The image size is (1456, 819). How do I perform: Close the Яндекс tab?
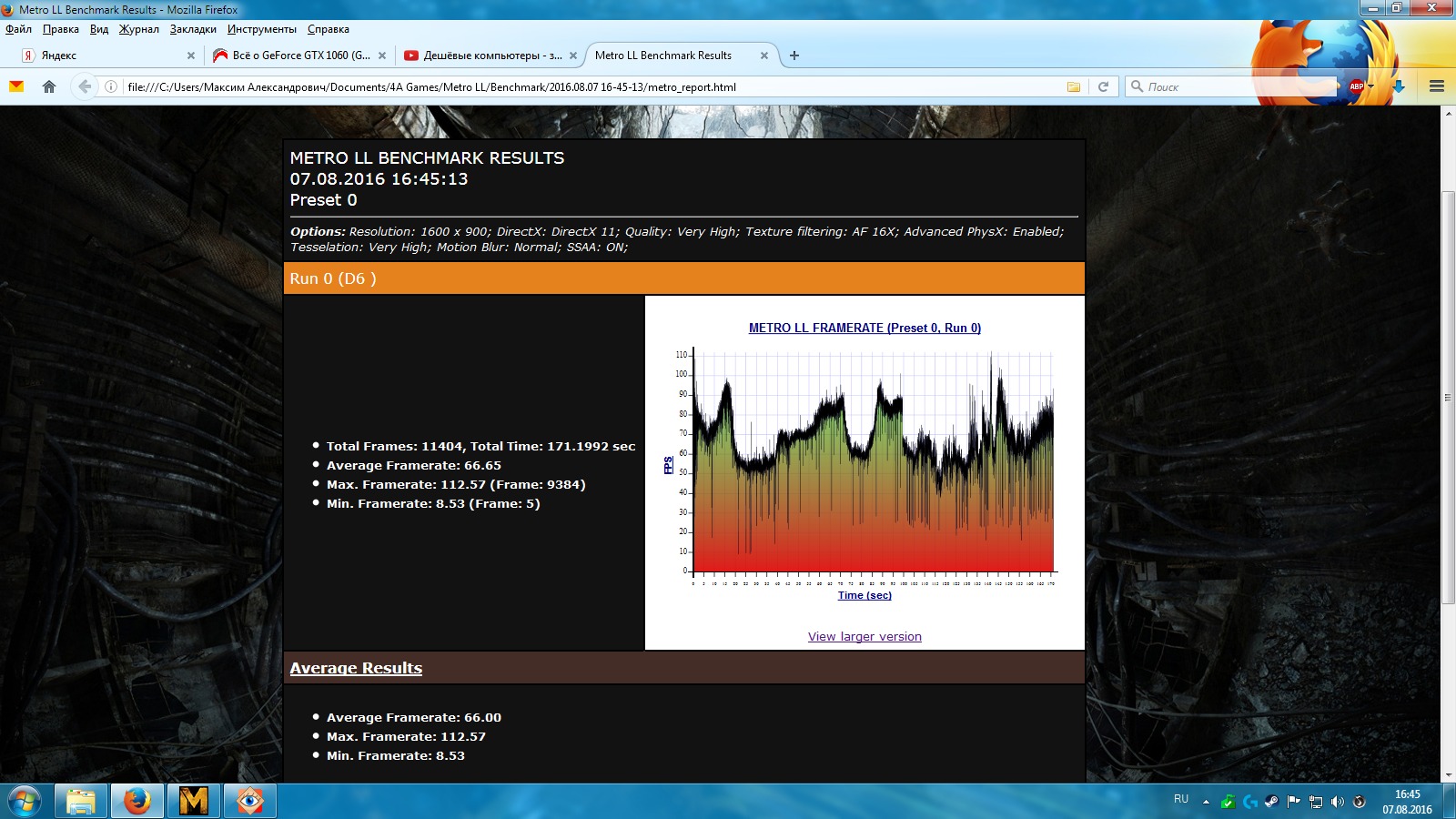tap(191, 56)
